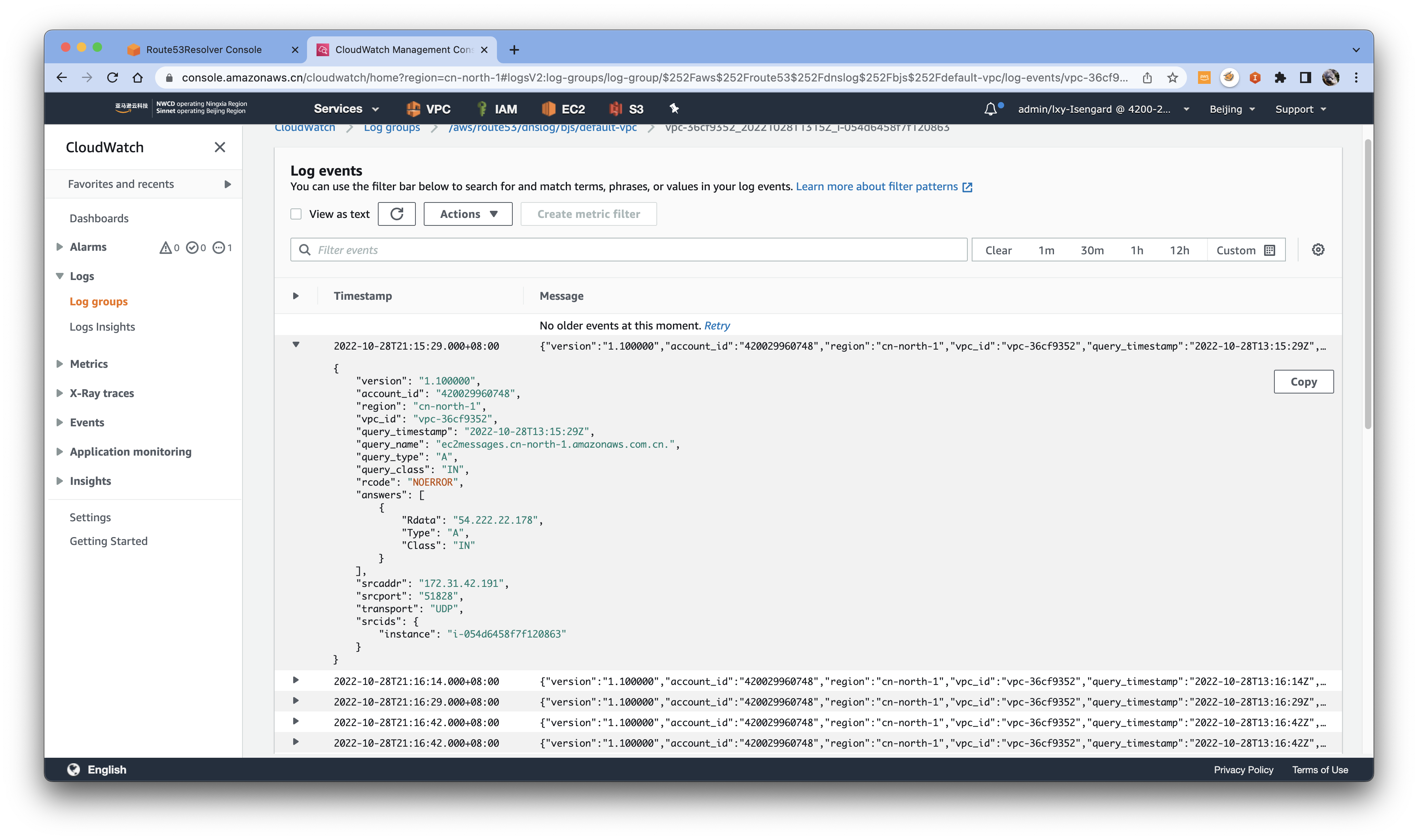Image resolution: width=1418 pixels, height=840 pixels.
Task: Expand the 21:16:14 log event row
Action: (296, 680)
